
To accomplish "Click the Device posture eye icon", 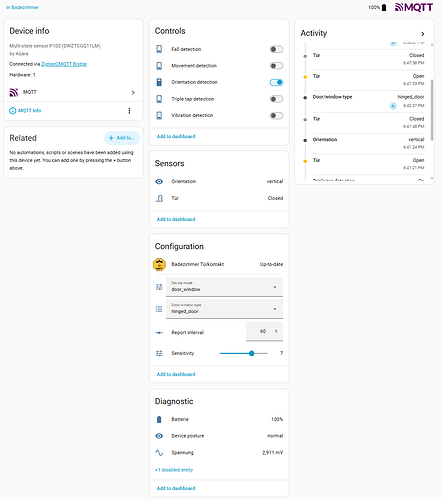I will coord(159,436).
